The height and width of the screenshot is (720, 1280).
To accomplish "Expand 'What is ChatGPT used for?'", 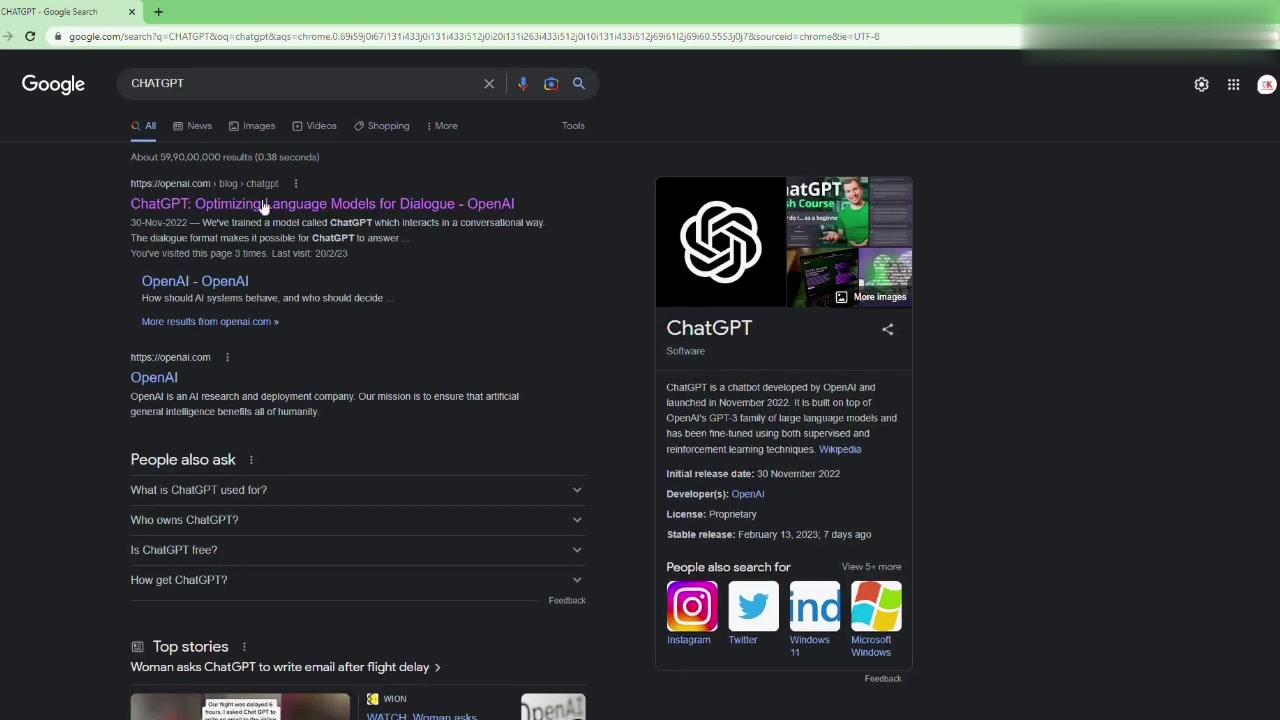I will [357, 490].
